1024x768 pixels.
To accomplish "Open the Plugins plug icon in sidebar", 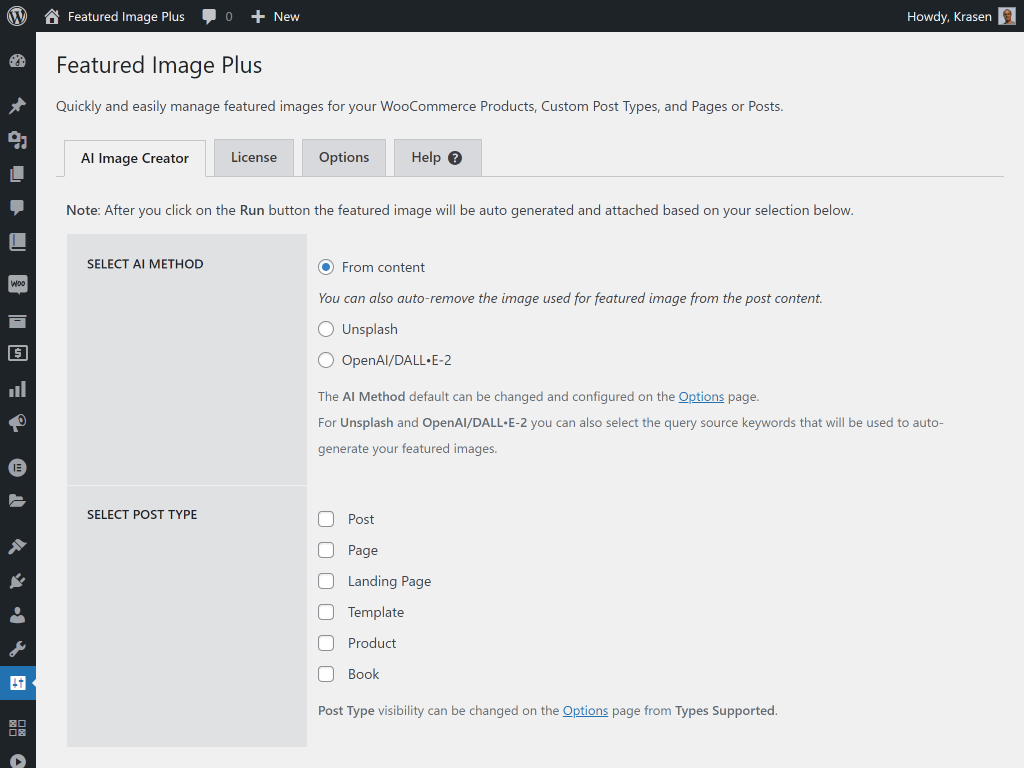I will (18, 581).
